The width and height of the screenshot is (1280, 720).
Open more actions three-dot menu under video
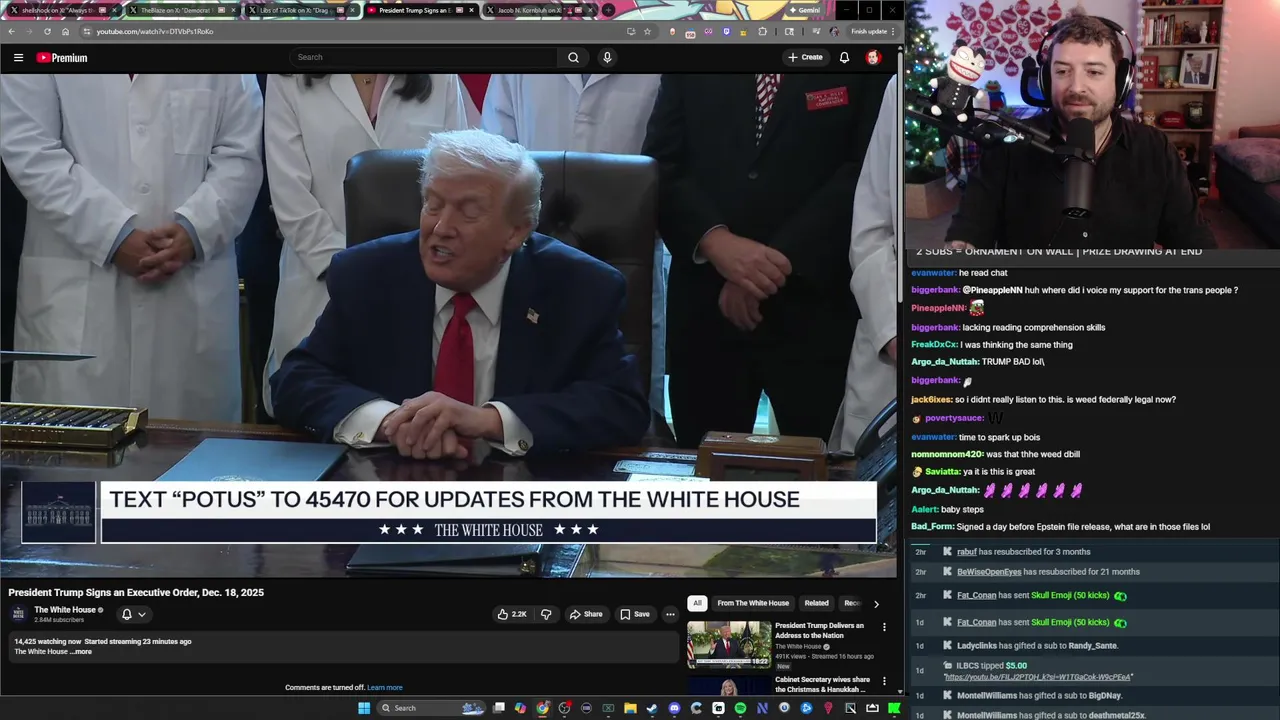[x=670, y=614]
